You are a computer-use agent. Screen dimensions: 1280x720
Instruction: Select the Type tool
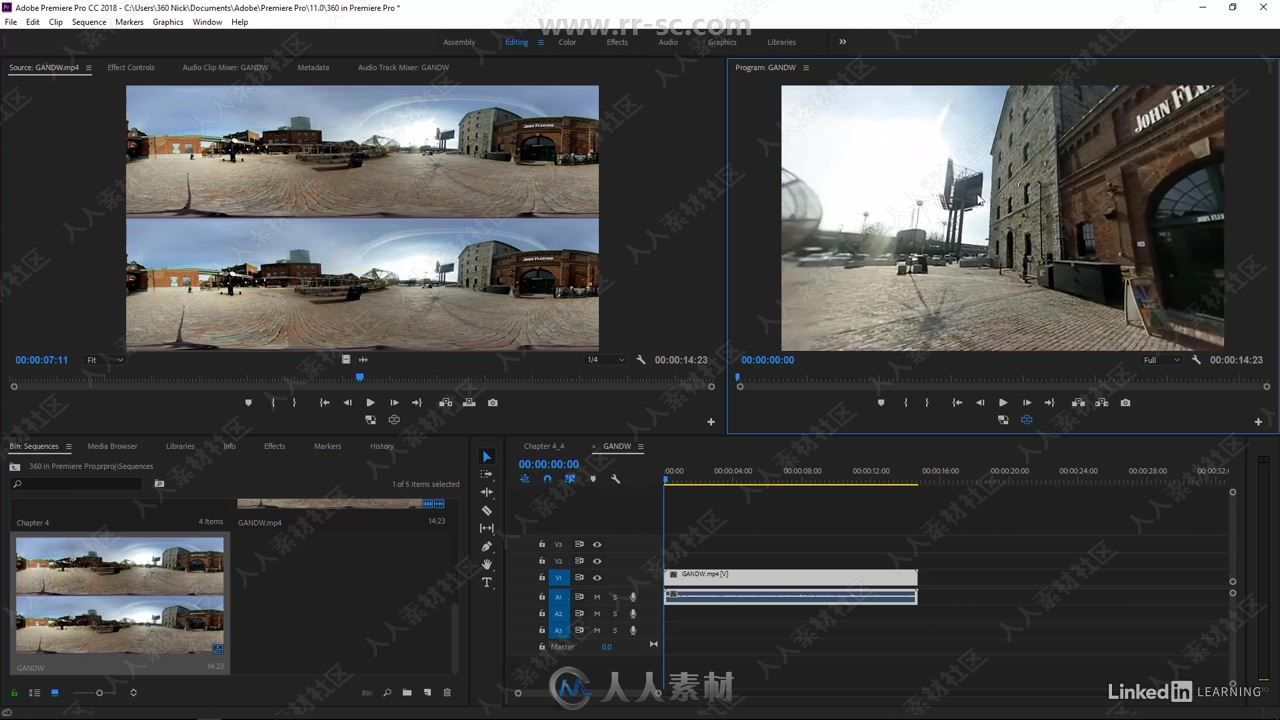coord(487,582)
